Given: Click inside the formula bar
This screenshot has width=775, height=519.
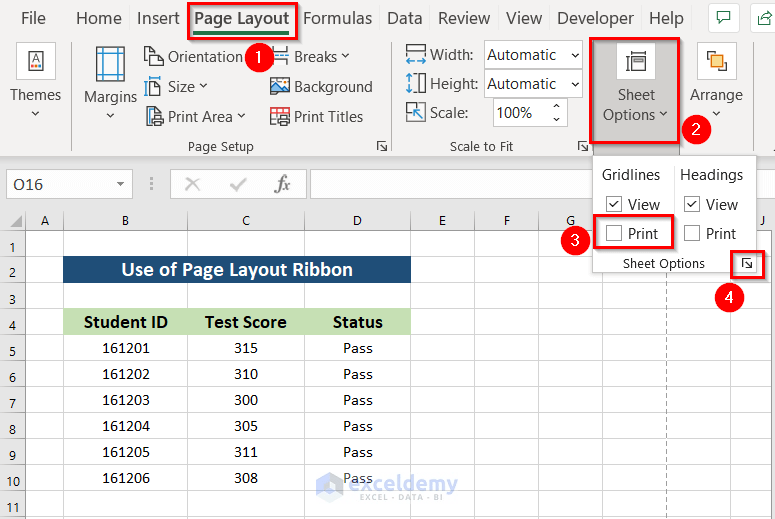Looking at the screenshot, I should pos(450,184).
